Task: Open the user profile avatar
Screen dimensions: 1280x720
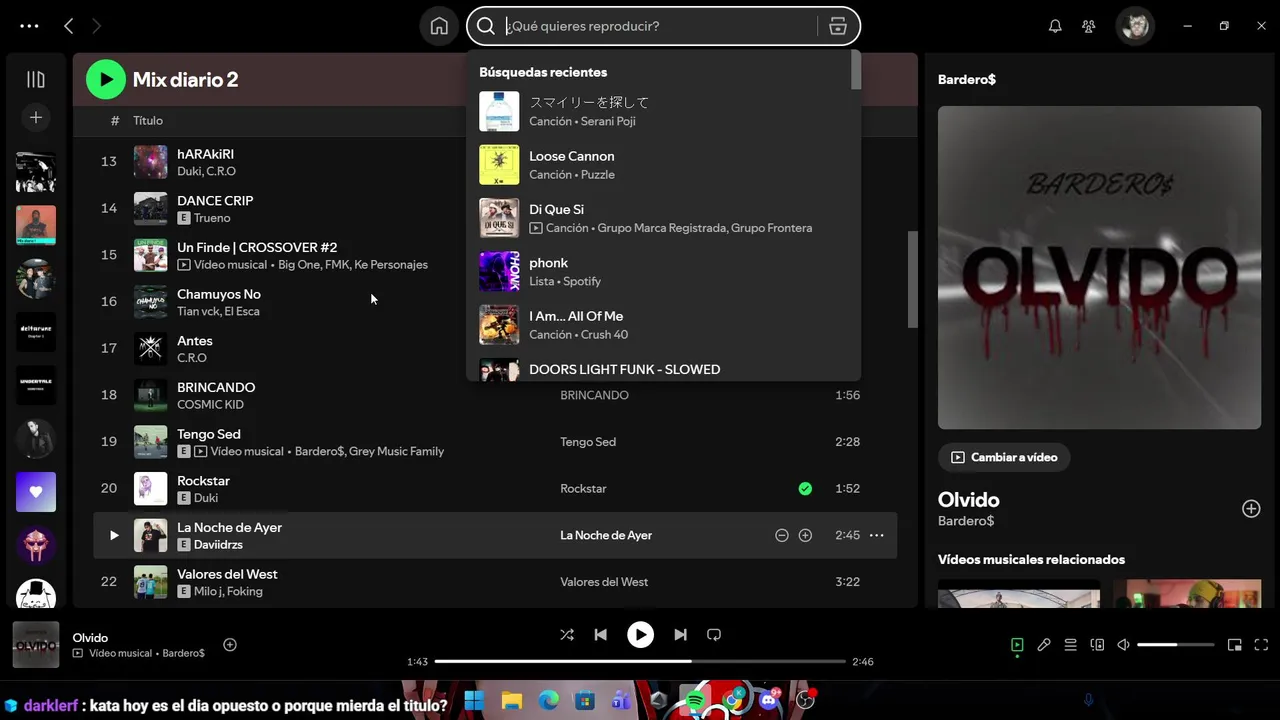Action: 1136,26
